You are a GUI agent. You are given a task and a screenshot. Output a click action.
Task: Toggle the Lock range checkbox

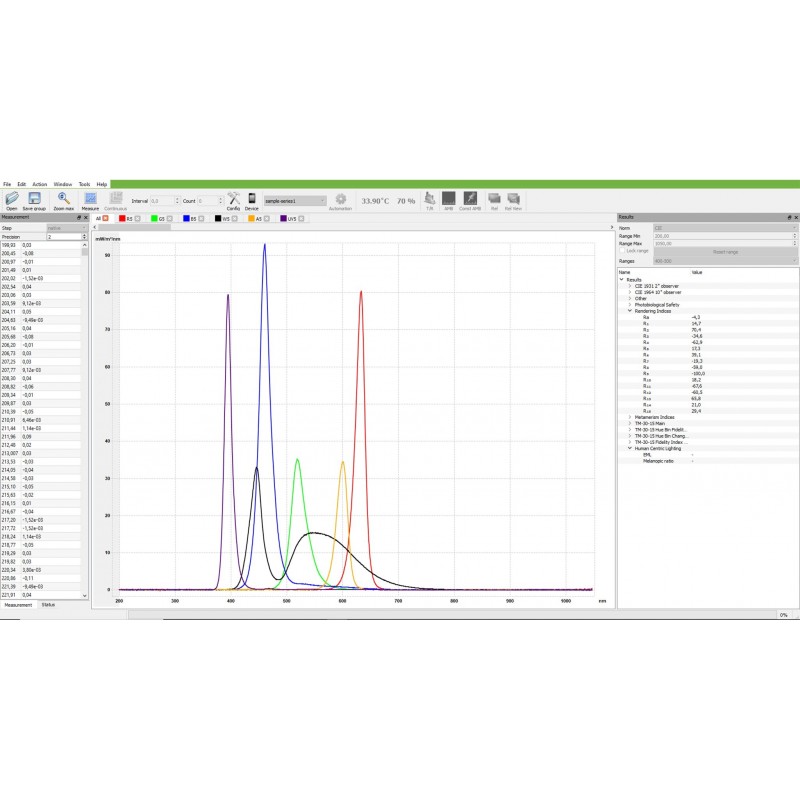coord(623,251)
